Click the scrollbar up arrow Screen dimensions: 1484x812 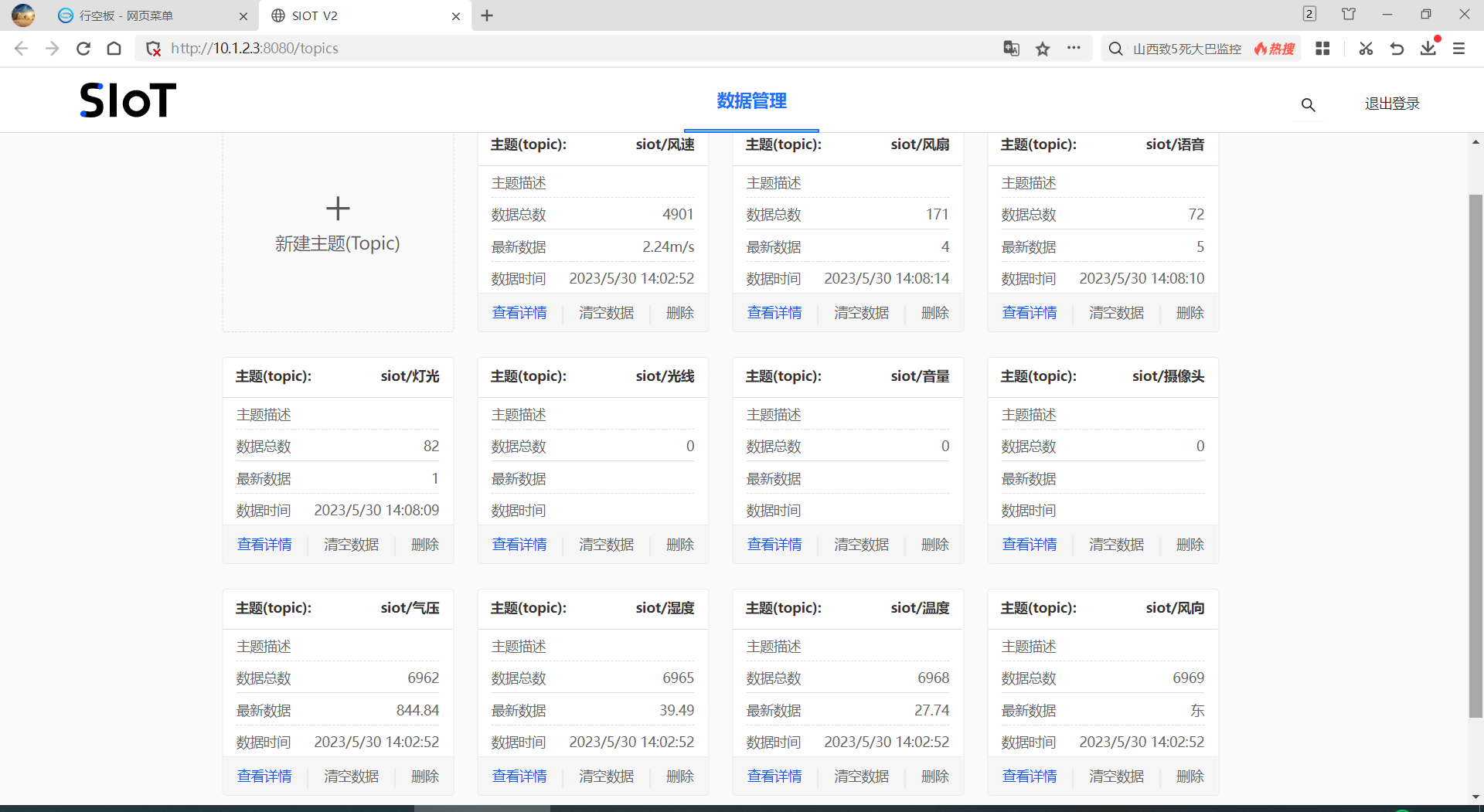[1475, 142]
